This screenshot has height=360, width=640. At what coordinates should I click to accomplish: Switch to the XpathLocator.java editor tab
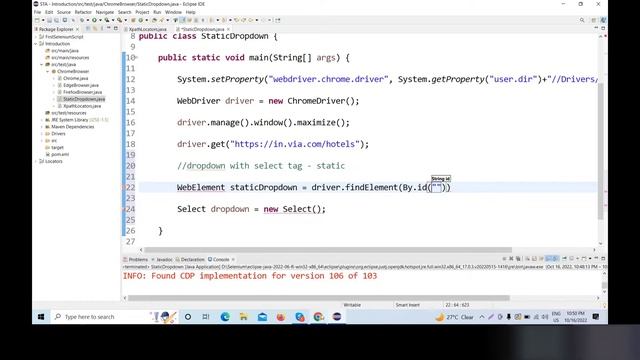point(147,29)
